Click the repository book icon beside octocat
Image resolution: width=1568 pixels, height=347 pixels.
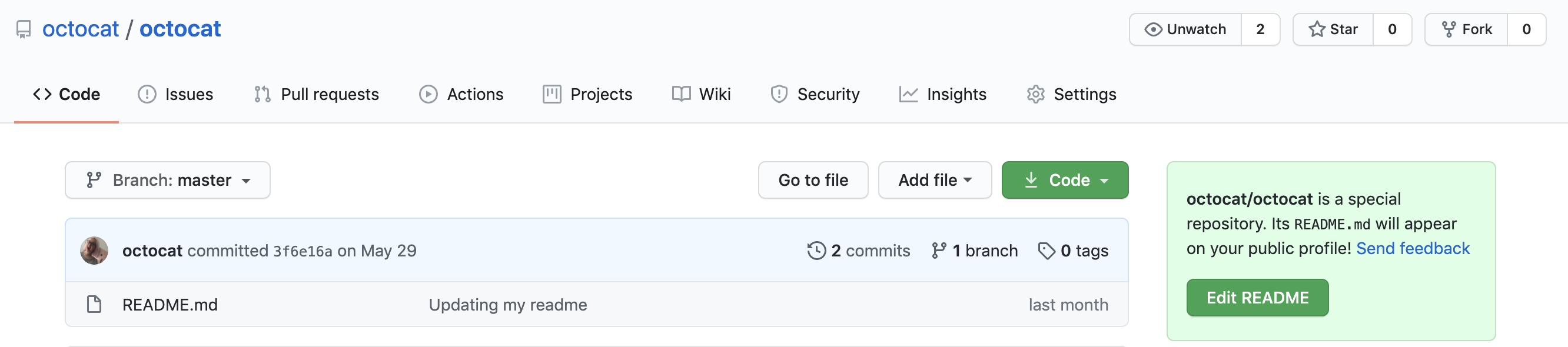coord(24,29)
